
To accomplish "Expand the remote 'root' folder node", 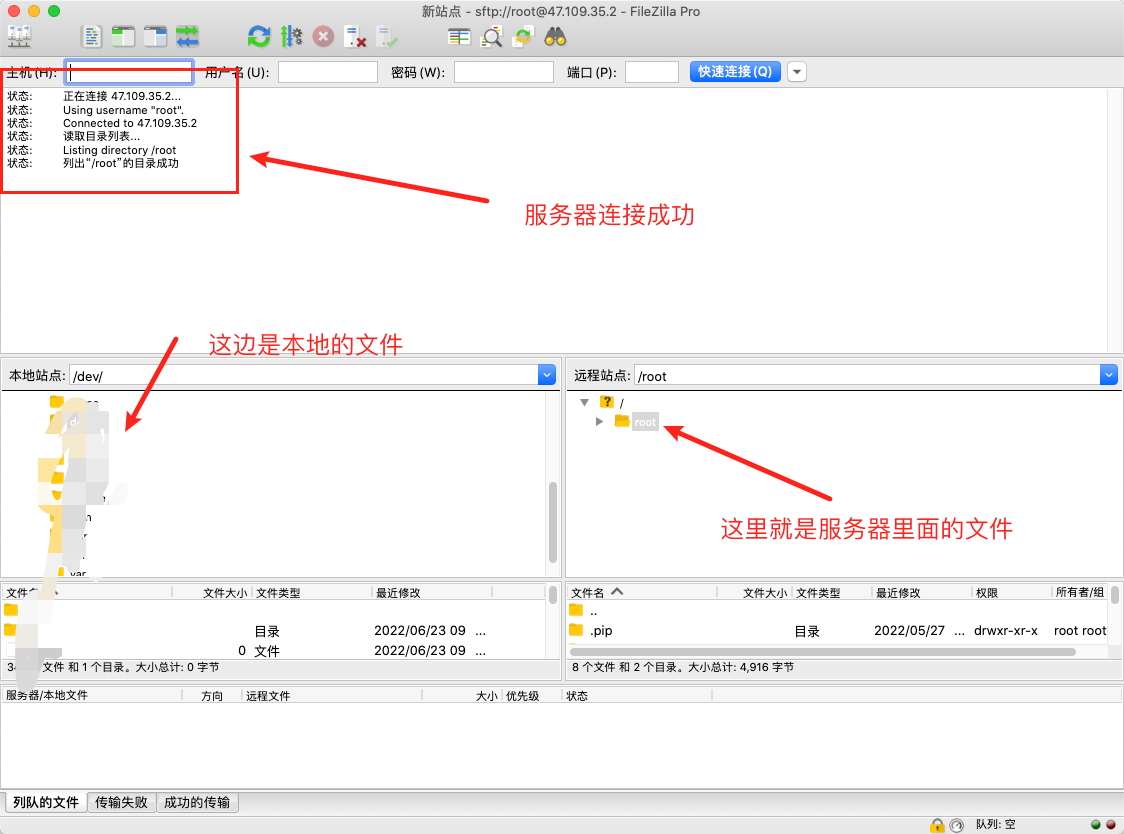I will tap(600, 422).
